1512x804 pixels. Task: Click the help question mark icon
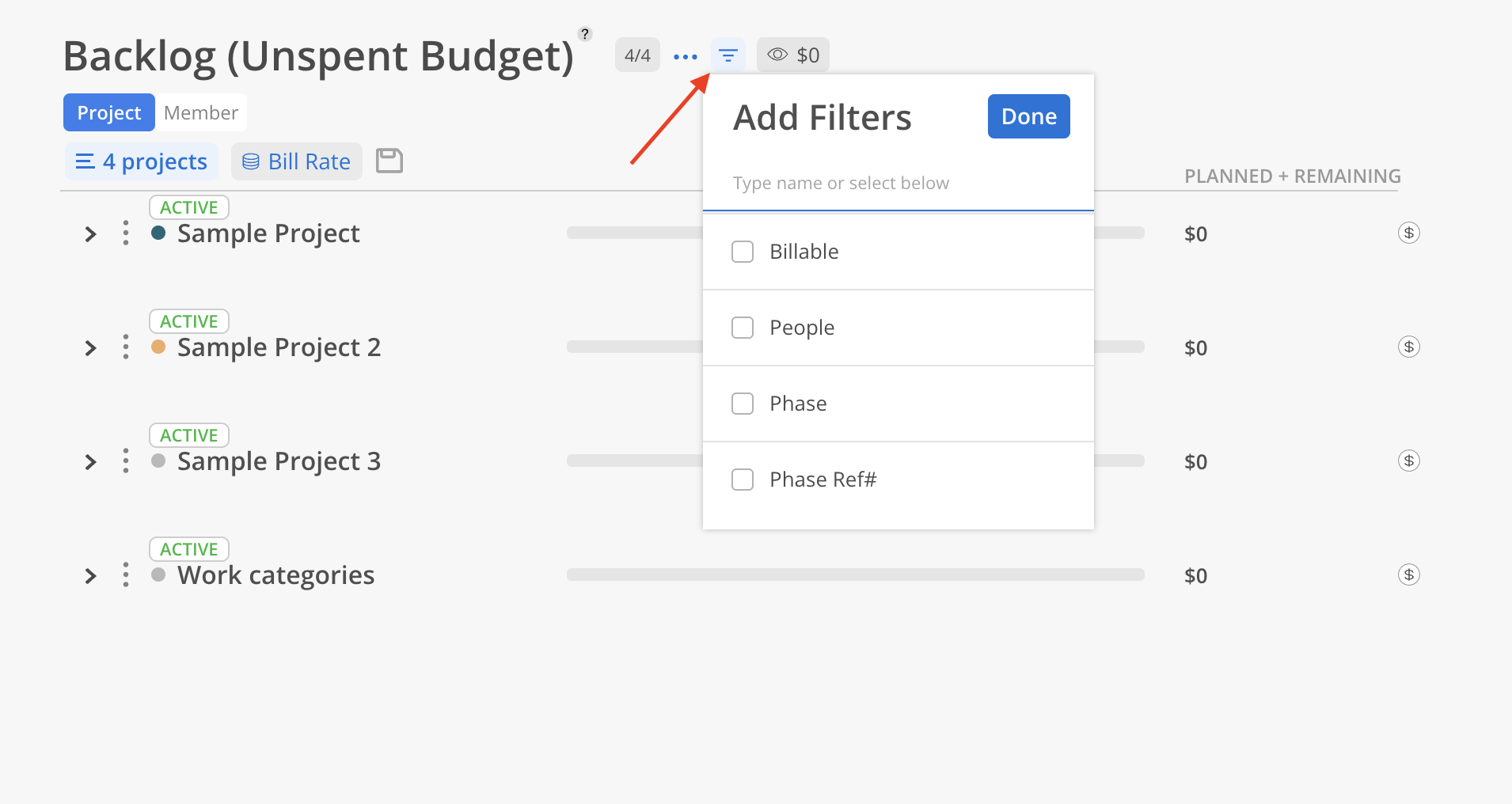[x=585, y=34]
